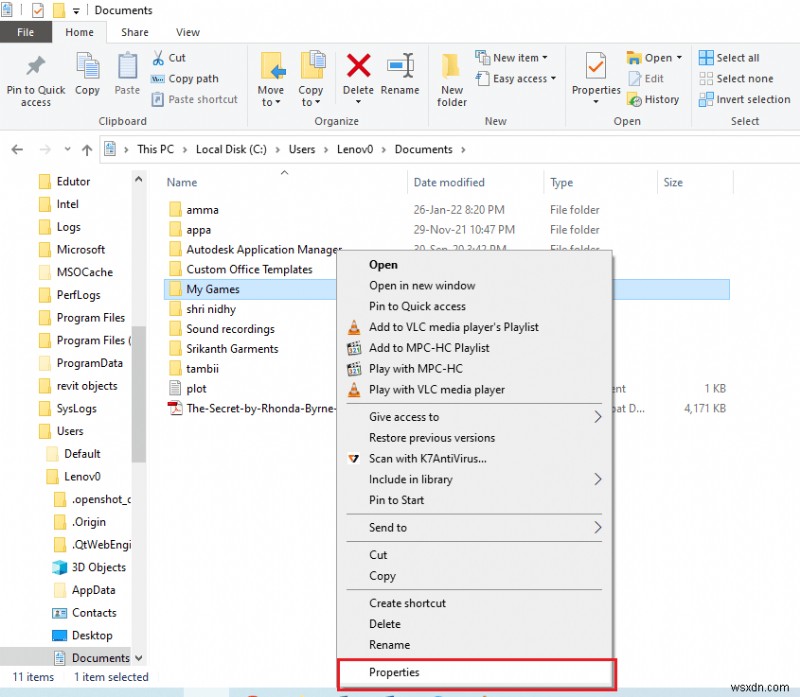Open the Copy to folder button

point(311,79)
